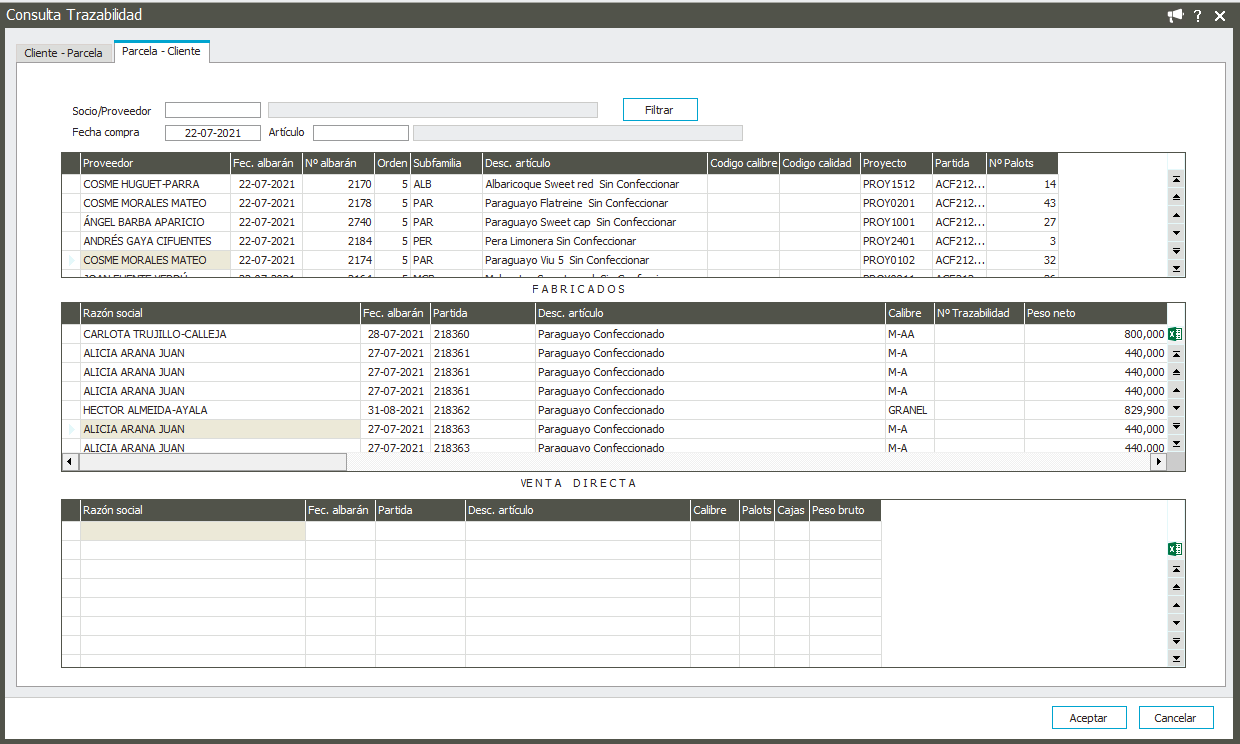Move up one row in the Venta Directa grid
1240x744 pixels.
1176,605
